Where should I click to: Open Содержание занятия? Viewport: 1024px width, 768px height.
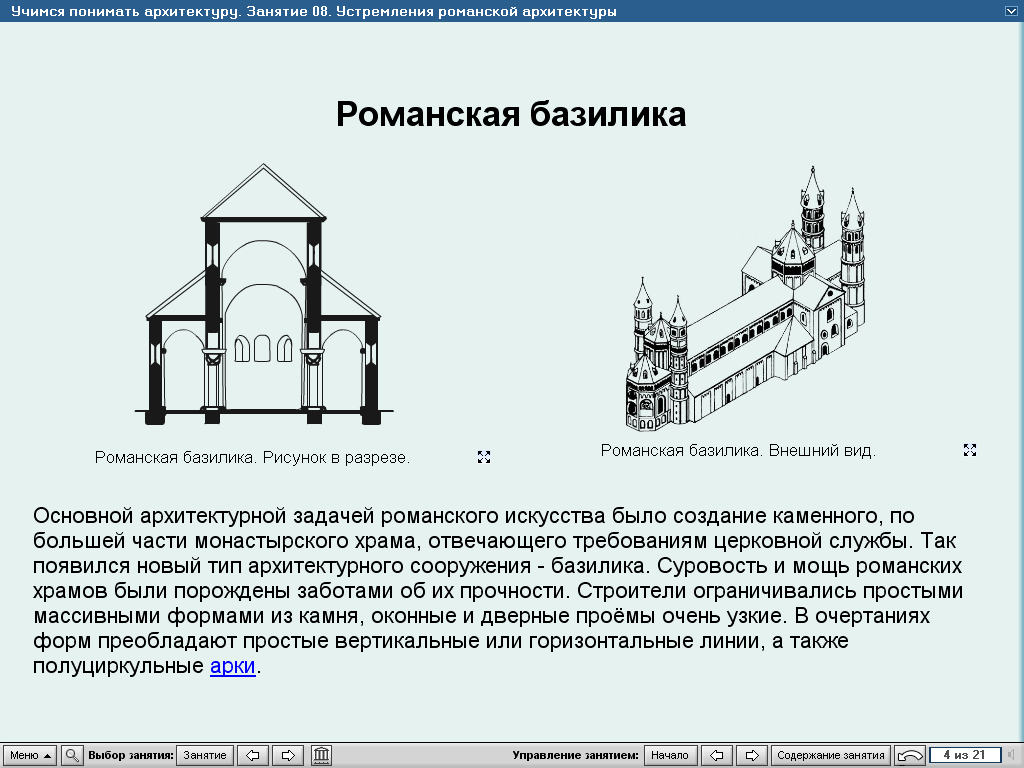click(x=831, y=755)
